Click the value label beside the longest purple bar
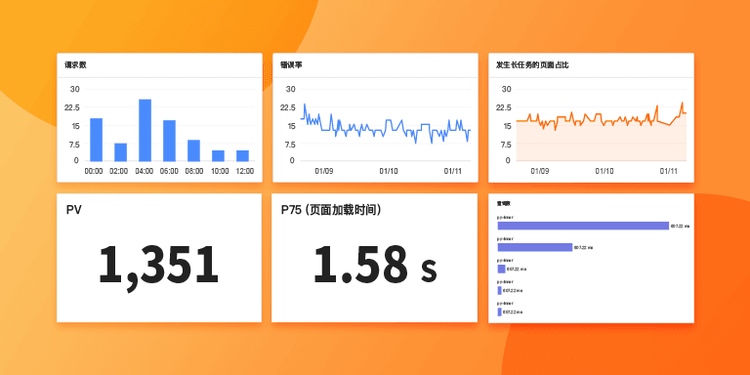This screenshot has width=750, height=375. coord(680,226)
